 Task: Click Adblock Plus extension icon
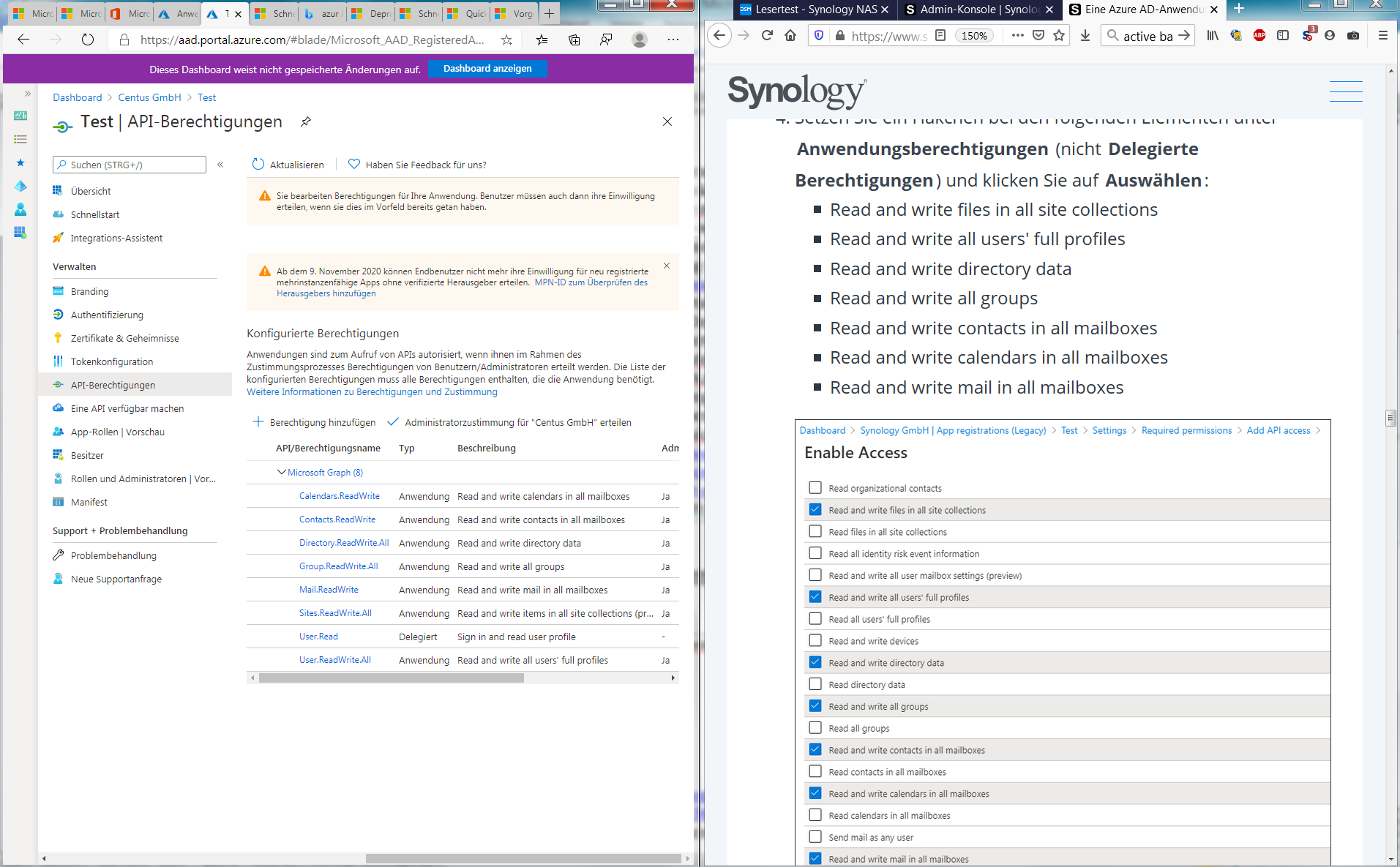point(1259,35)
